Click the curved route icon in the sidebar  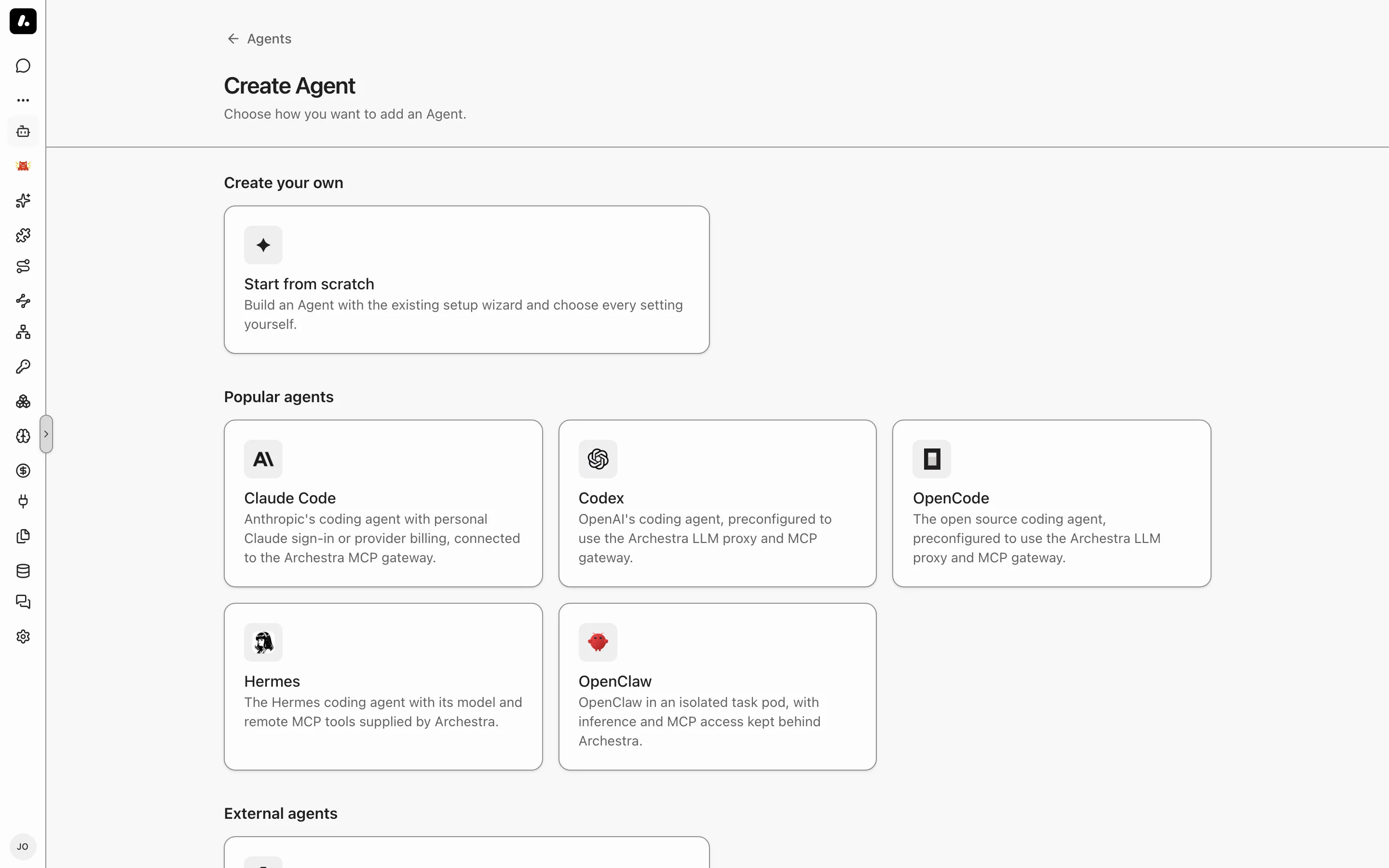[23, 266]
